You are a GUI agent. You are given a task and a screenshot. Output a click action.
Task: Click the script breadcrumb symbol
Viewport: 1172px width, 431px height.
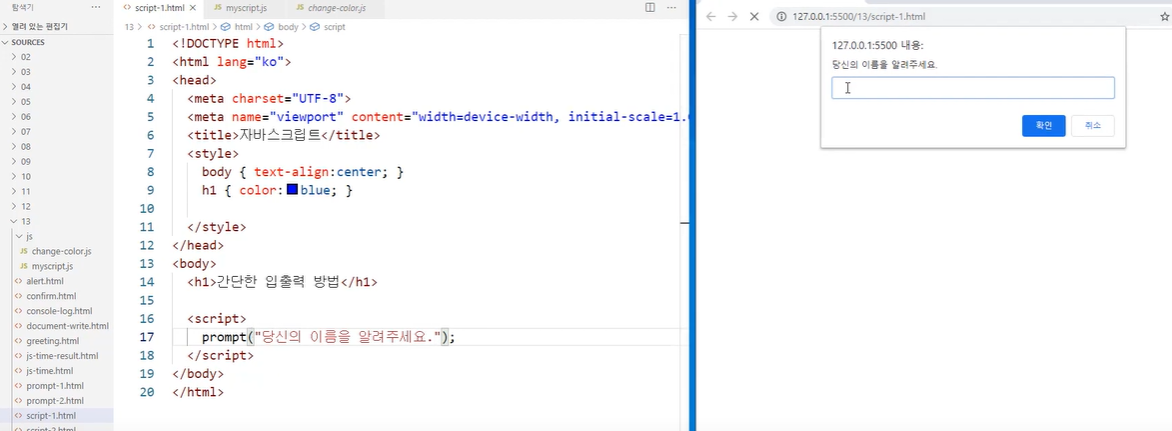click(x=328, y=26)
